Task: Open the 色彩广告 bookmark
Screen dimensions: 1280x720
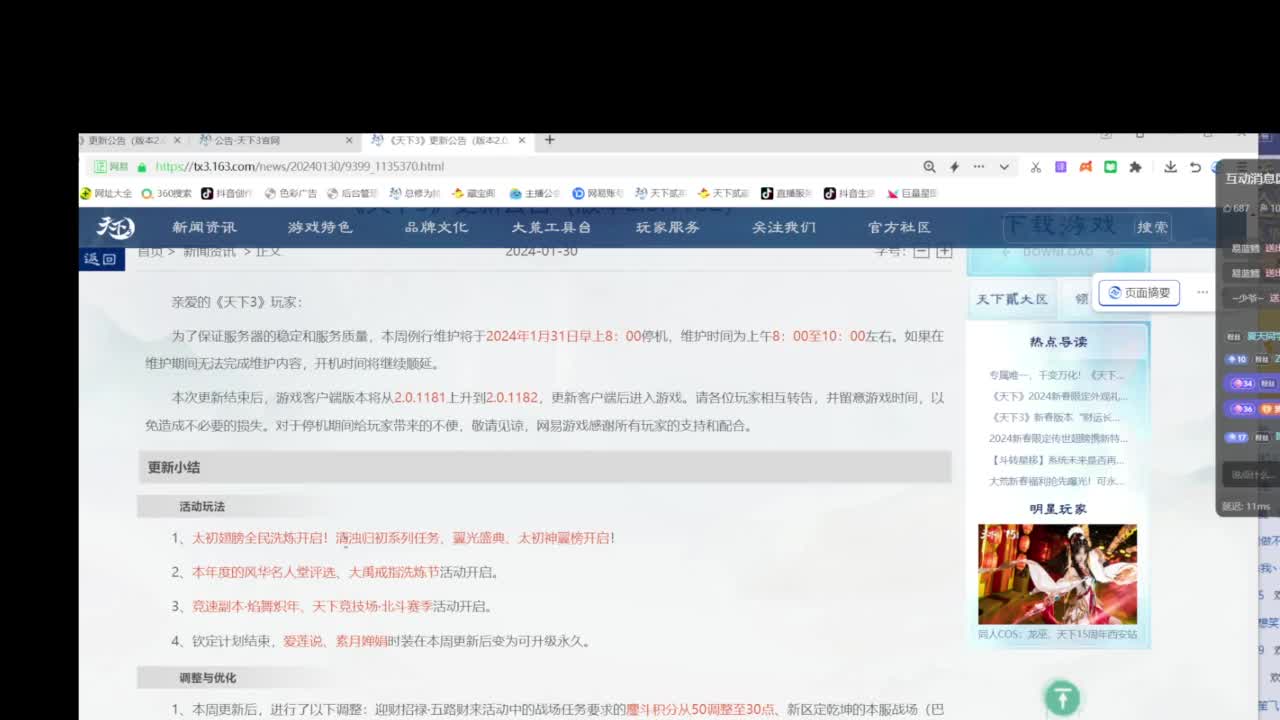Action: click(291, 194)
